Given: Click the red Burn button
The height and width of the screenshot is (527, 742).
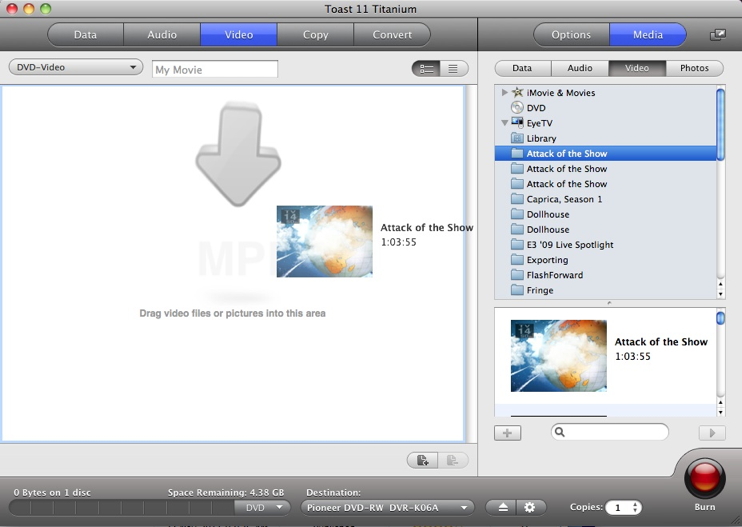Looking at the screenshot, I should pyautogui.click(x=705, y=477).
